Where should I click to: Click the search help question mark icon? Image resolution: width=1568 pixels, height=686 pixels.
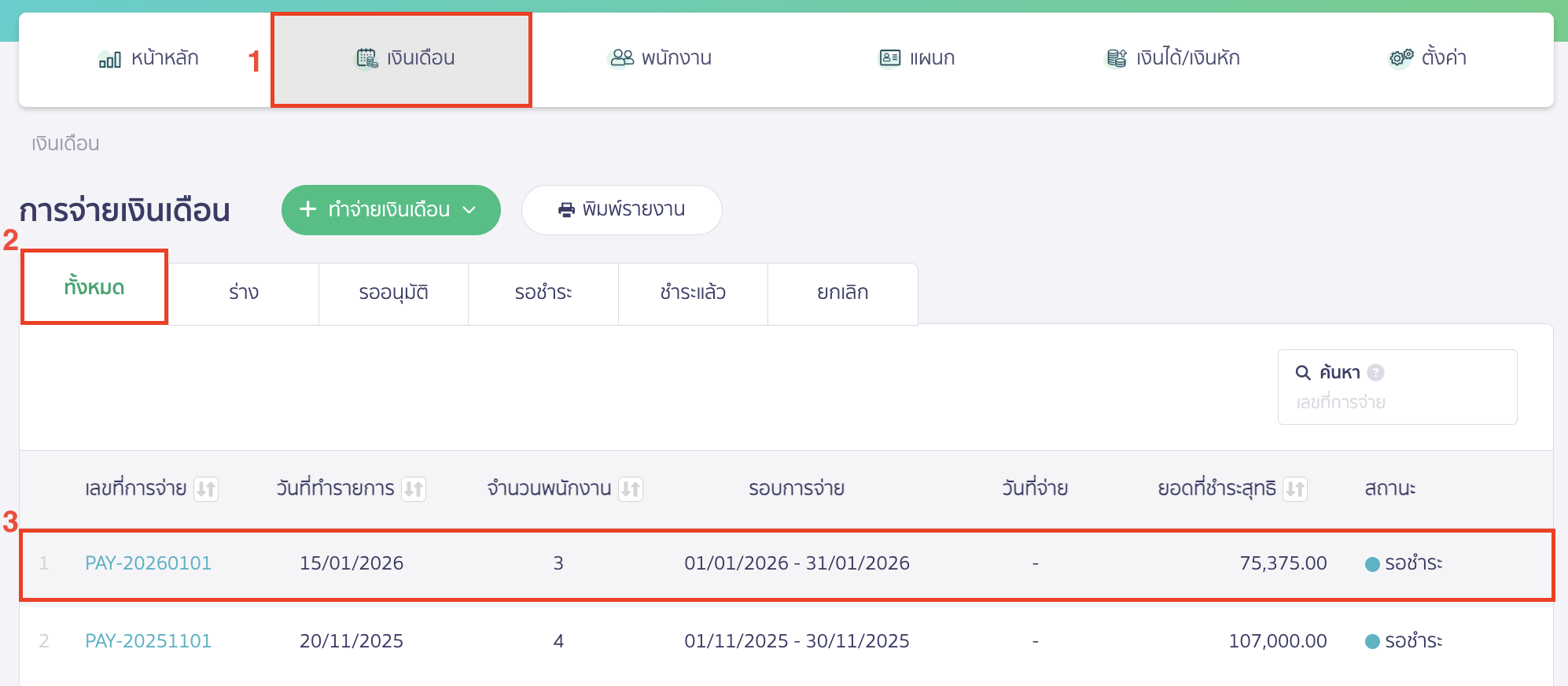click(1375, 373)
